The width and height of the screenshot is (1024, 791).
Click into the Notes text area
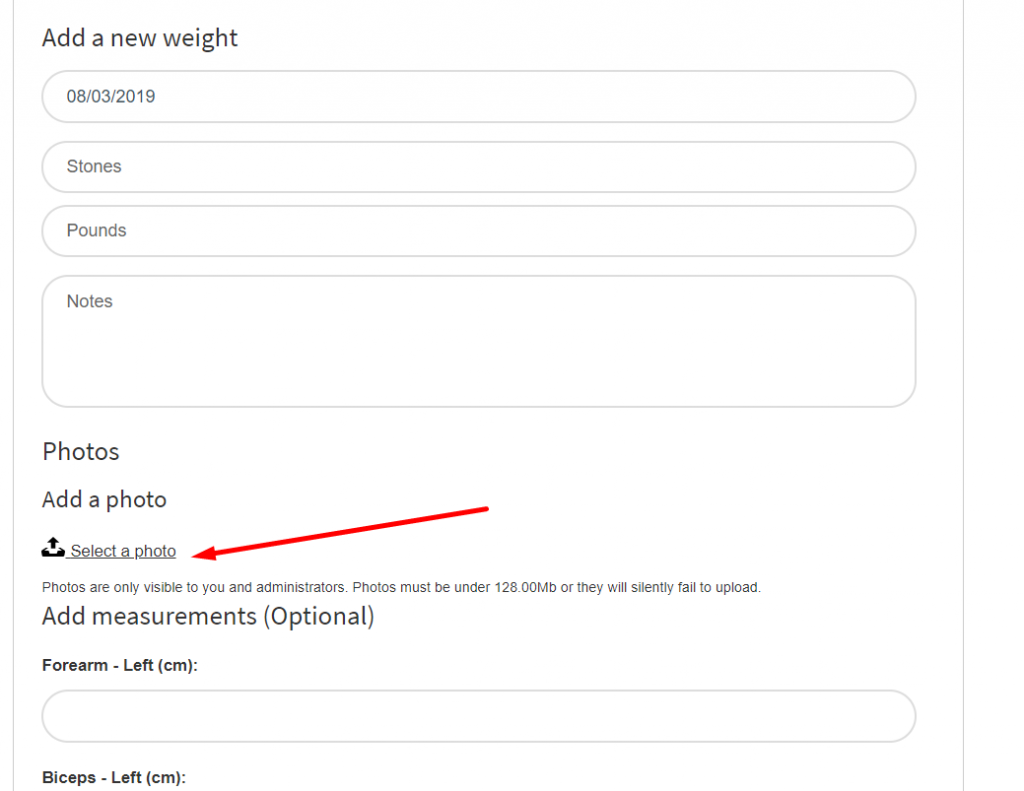[x=478, y=340]
